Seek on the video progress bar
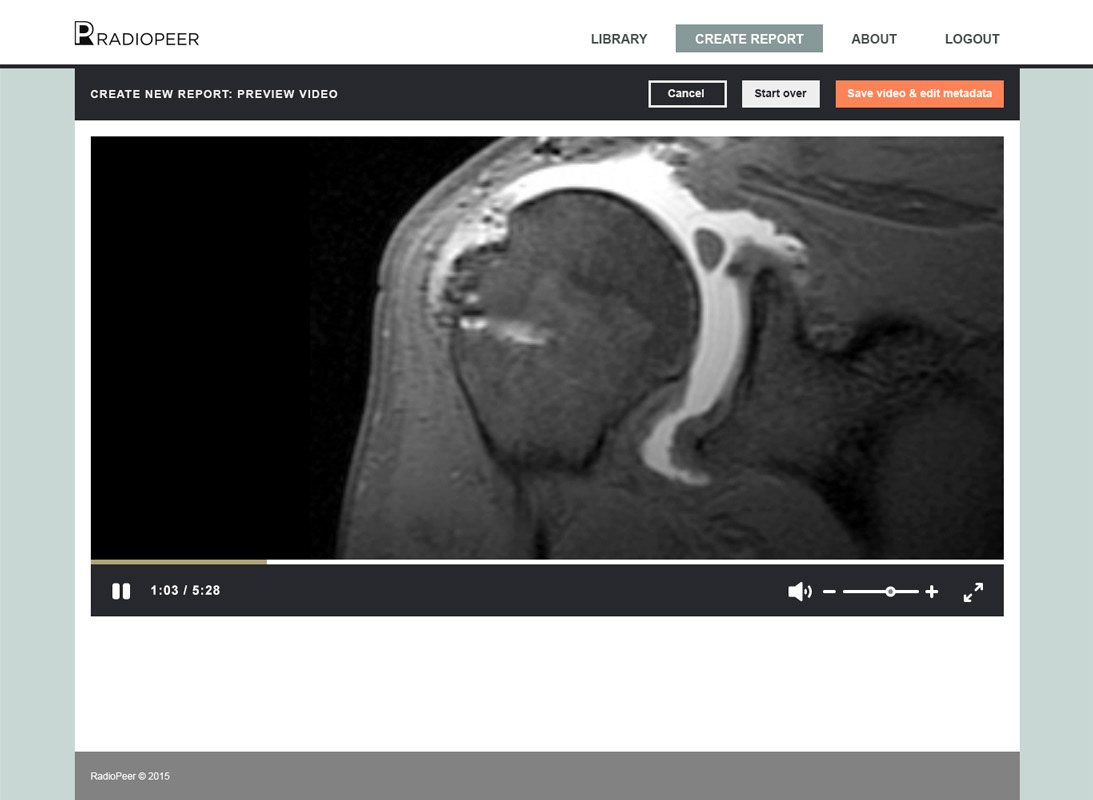The image size is (1093, 800). pos(547,562)
